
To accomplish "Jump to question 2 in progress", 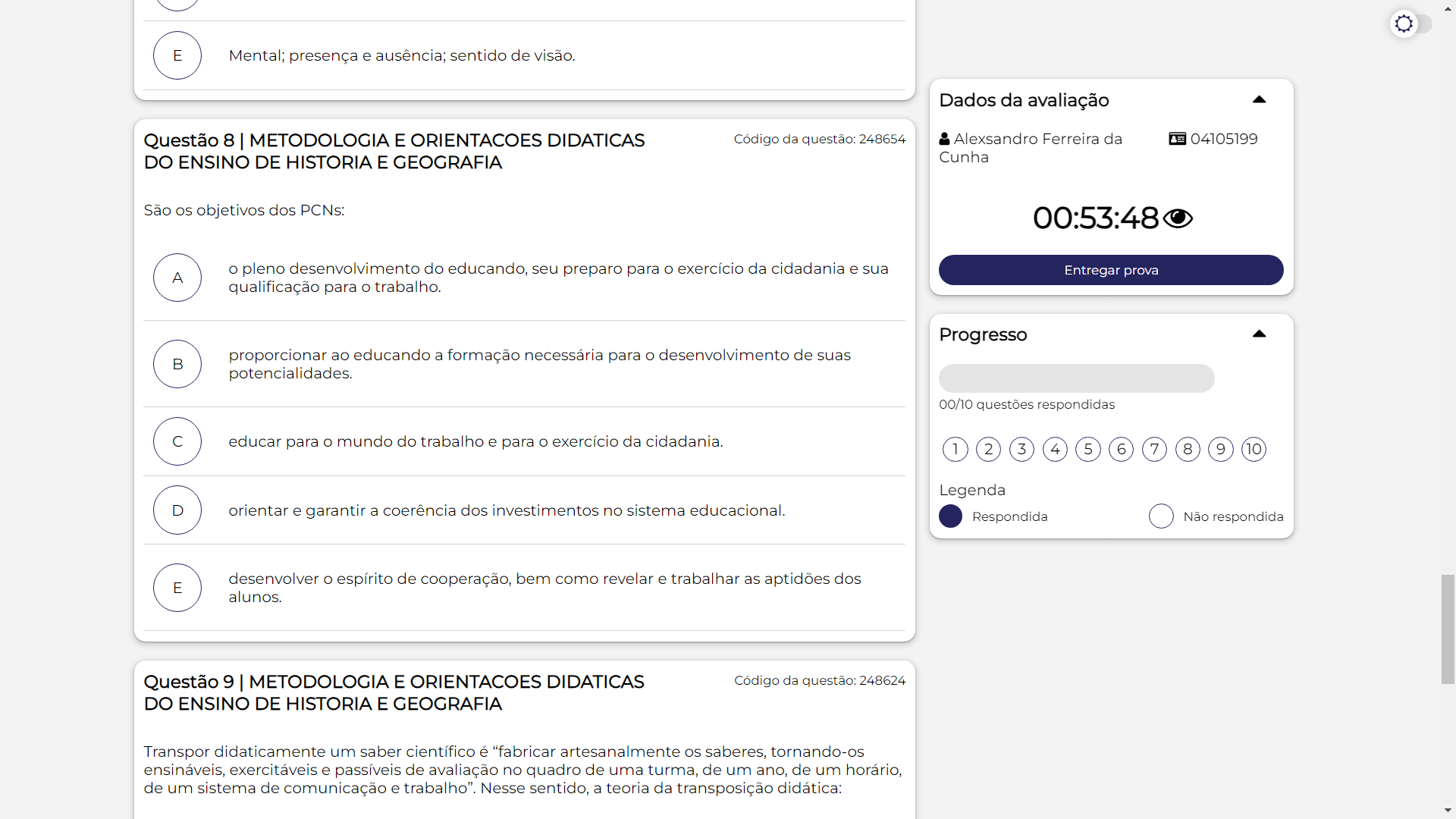I will pyautogui.click(x=989, y=450).
